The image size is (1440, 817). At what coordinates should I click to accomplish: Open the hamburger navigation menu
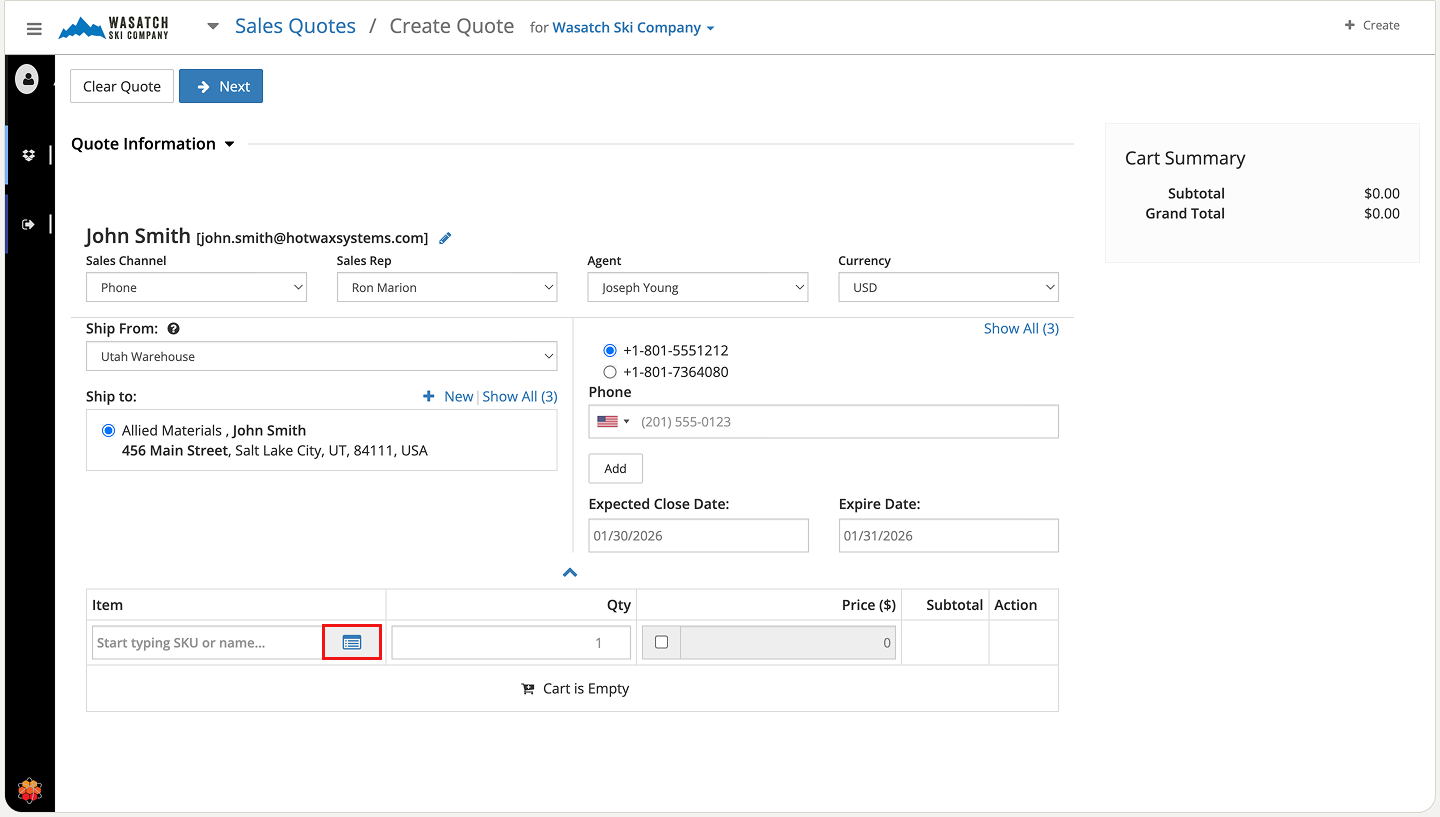[x=34, y=29]
